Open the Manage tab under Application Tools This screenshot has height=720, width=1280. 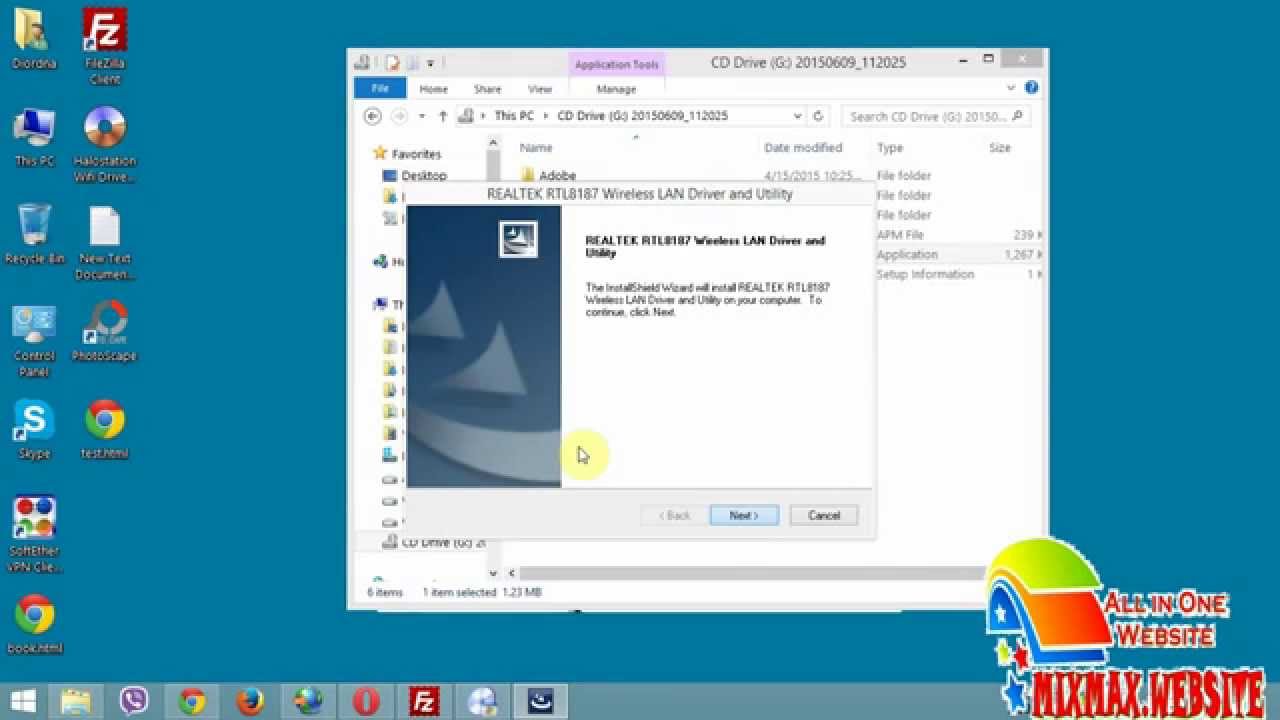pyautogui.click(x=616, y=89)
